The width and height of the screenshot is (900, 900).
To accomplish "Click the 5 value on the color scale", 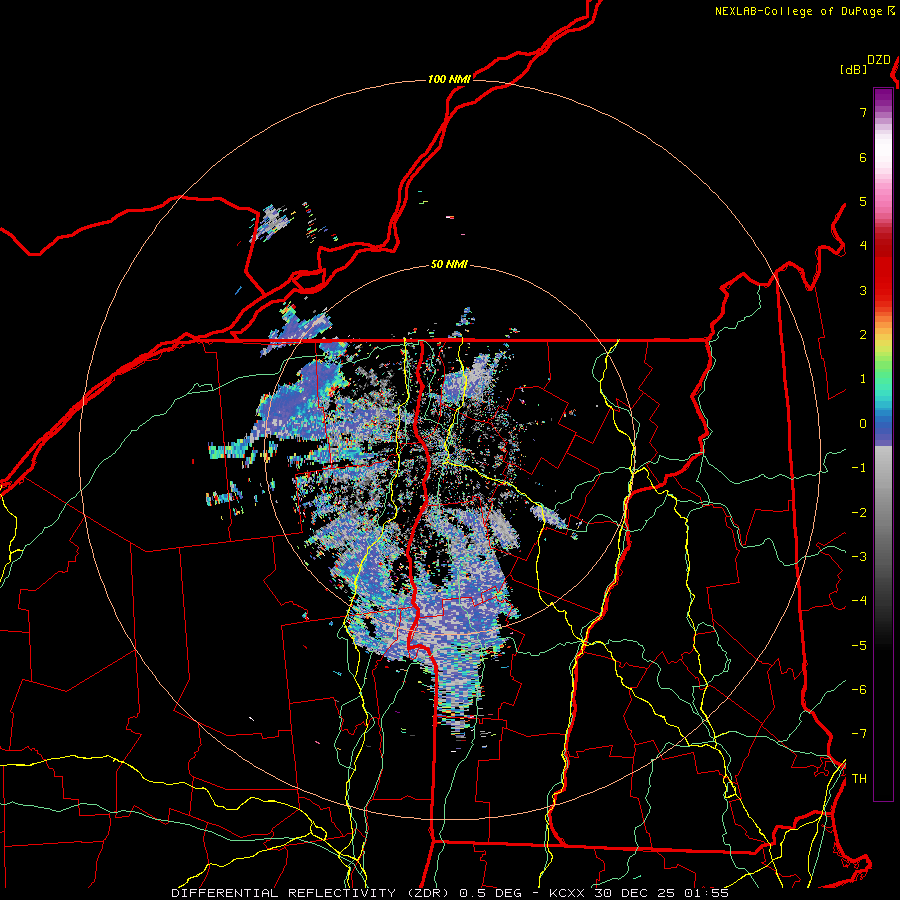I will pos(863,201).
